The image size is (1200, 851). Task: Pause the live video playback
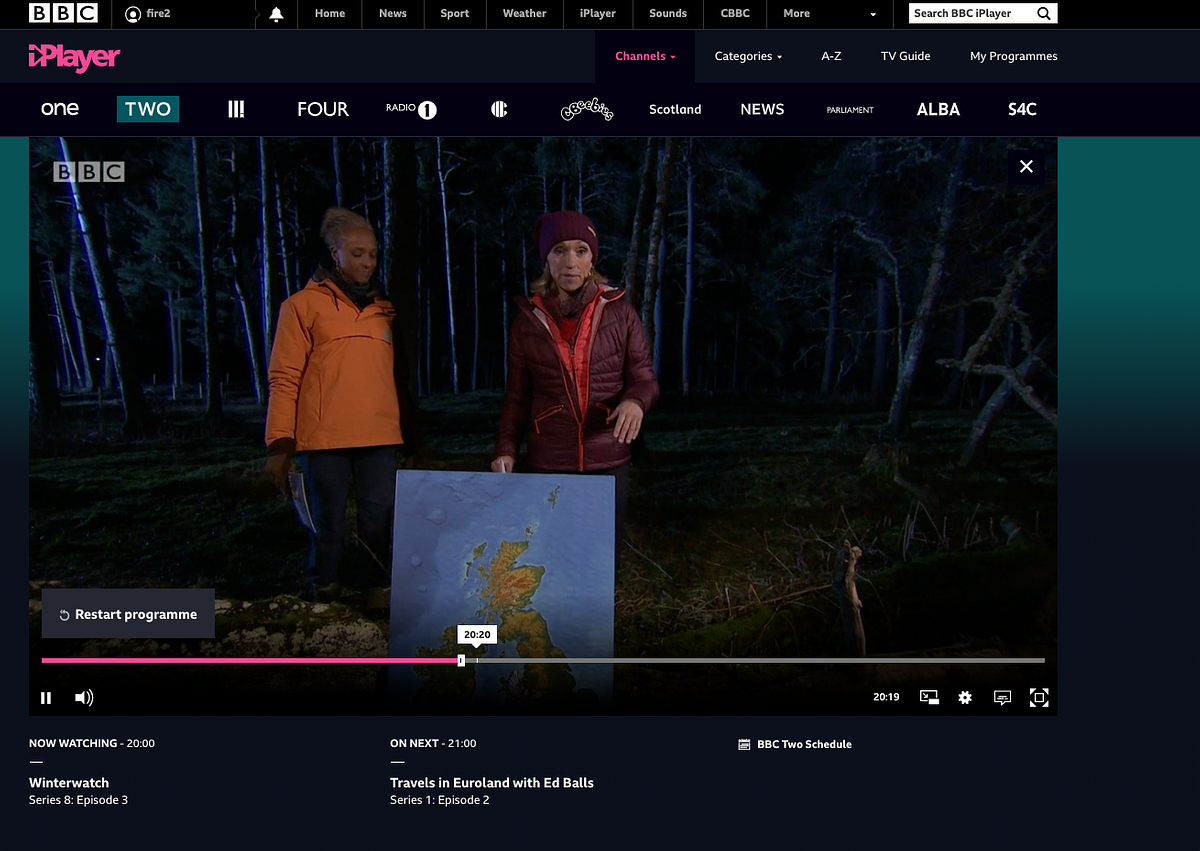46,698
